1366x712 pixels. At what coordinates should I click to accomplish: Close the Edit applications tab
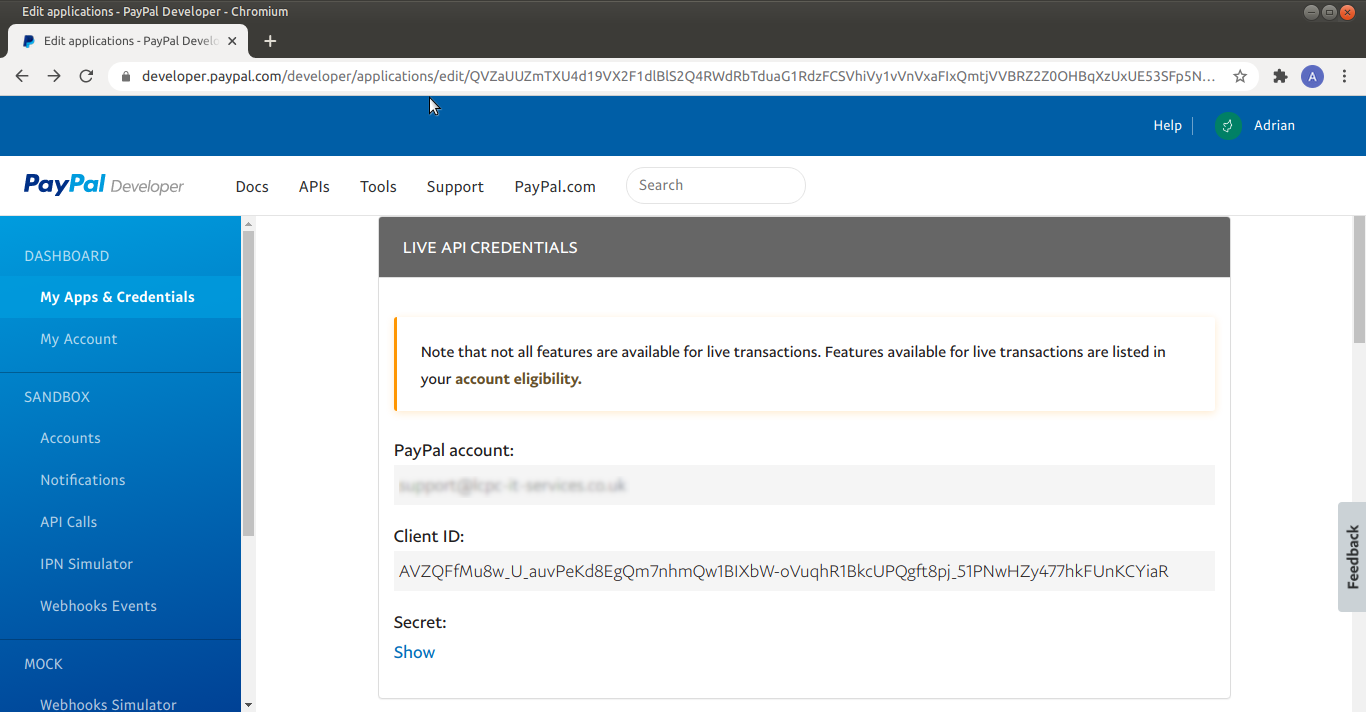pyautogui.click(x=233, y=41)
